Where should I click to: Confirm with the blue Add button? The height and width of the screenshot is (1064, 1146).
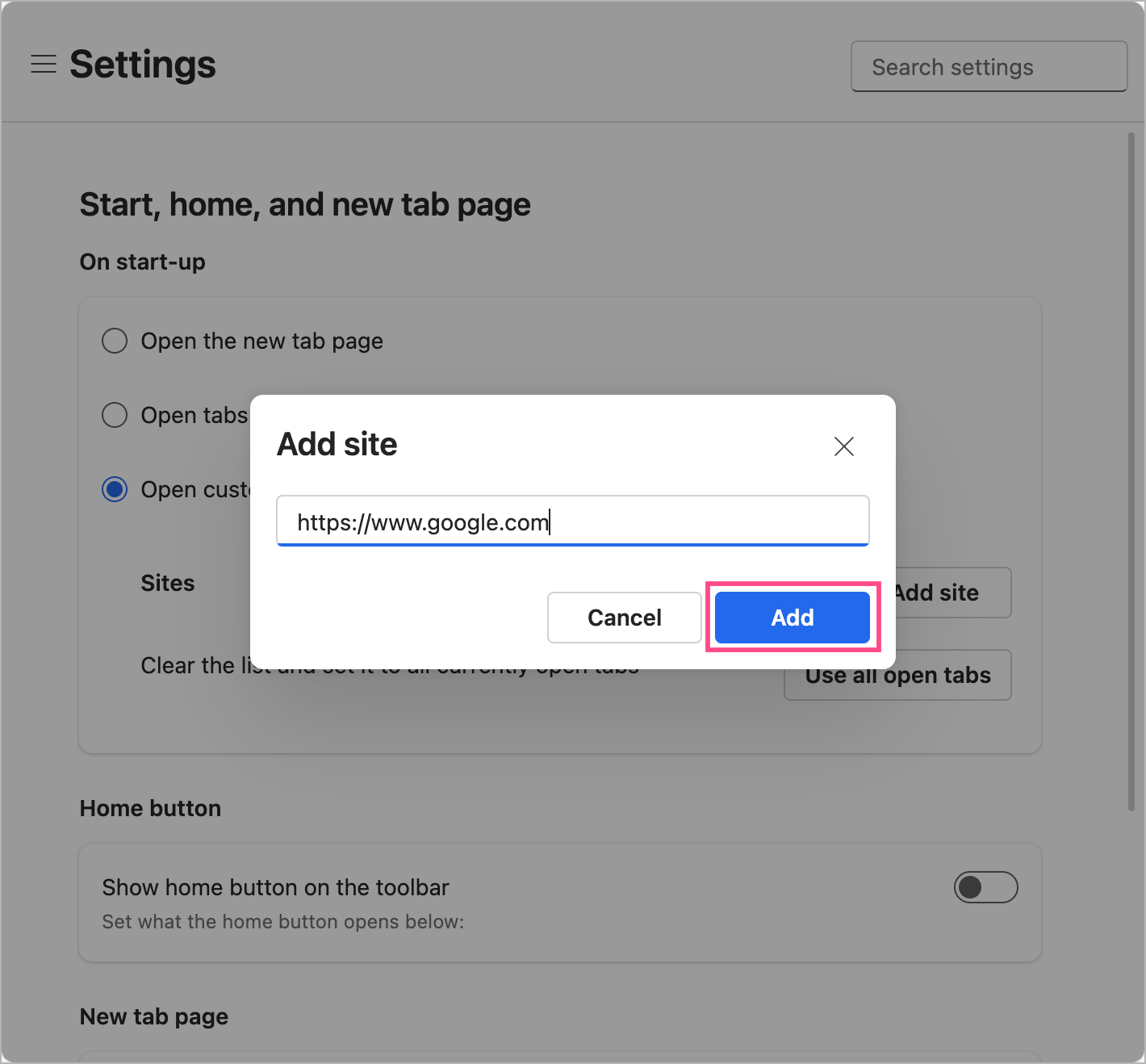[x=792, y=618]
